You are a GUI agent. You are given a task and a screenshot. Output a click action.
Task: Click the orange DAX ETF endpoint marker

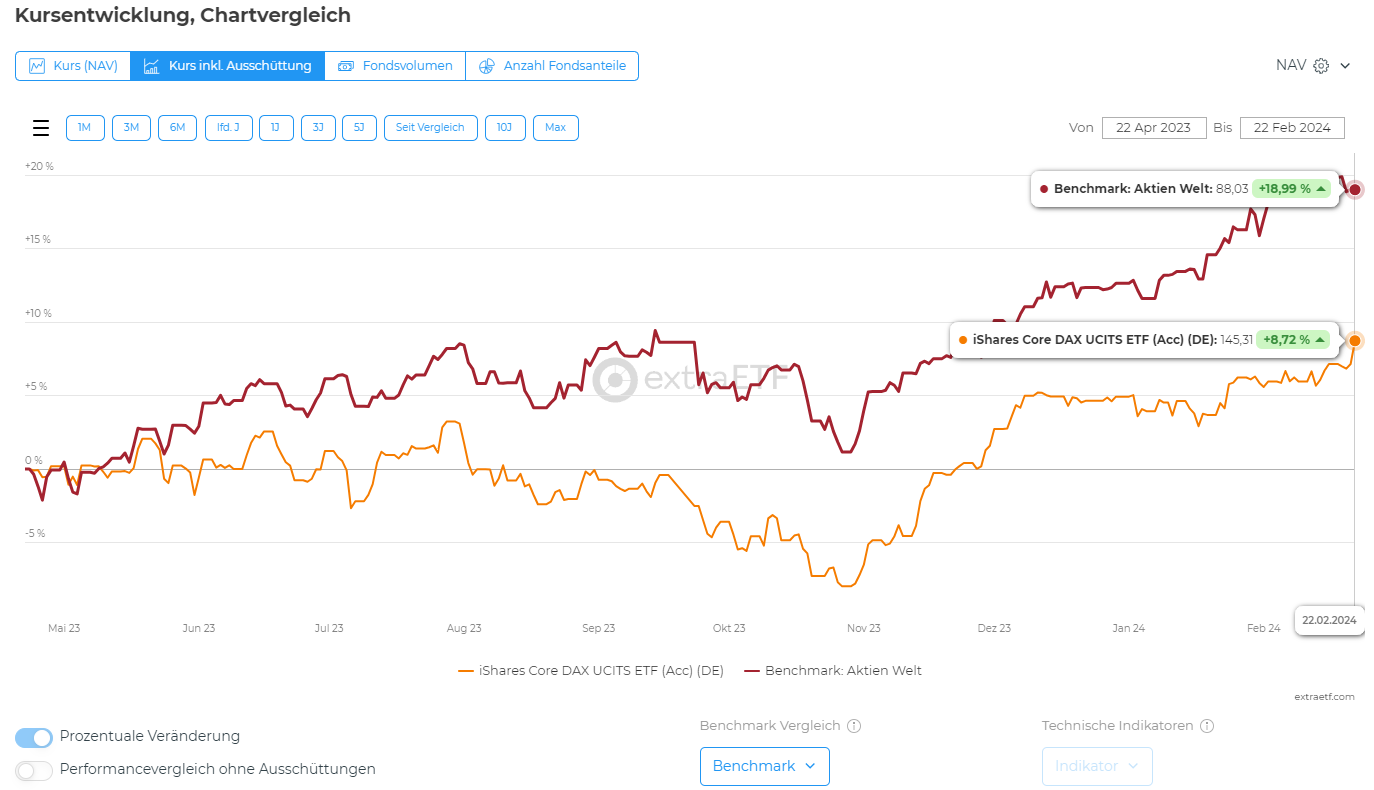pyautogui.click(x=1355, y=340)
